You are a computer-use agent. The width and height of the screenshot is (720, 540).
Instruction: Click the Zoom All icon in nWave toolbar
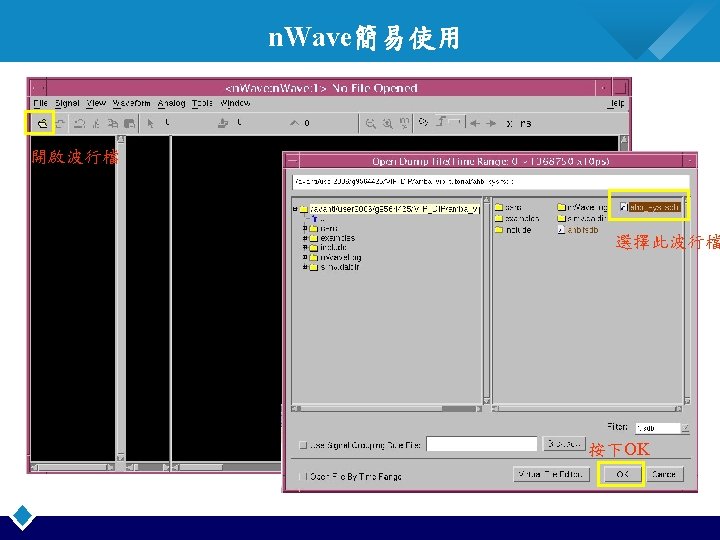(404, 123)
